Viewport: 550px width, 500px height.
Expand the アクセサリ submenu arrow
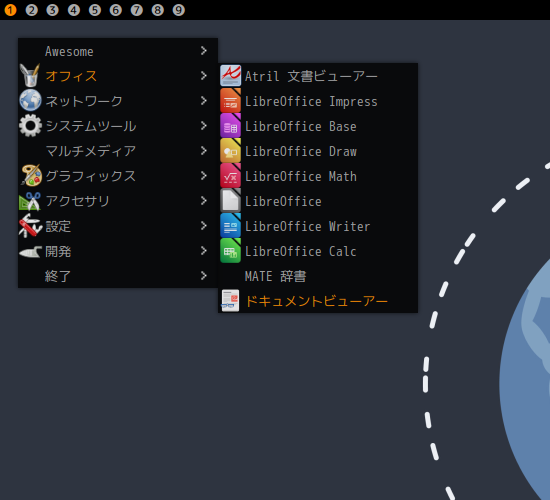203,201
